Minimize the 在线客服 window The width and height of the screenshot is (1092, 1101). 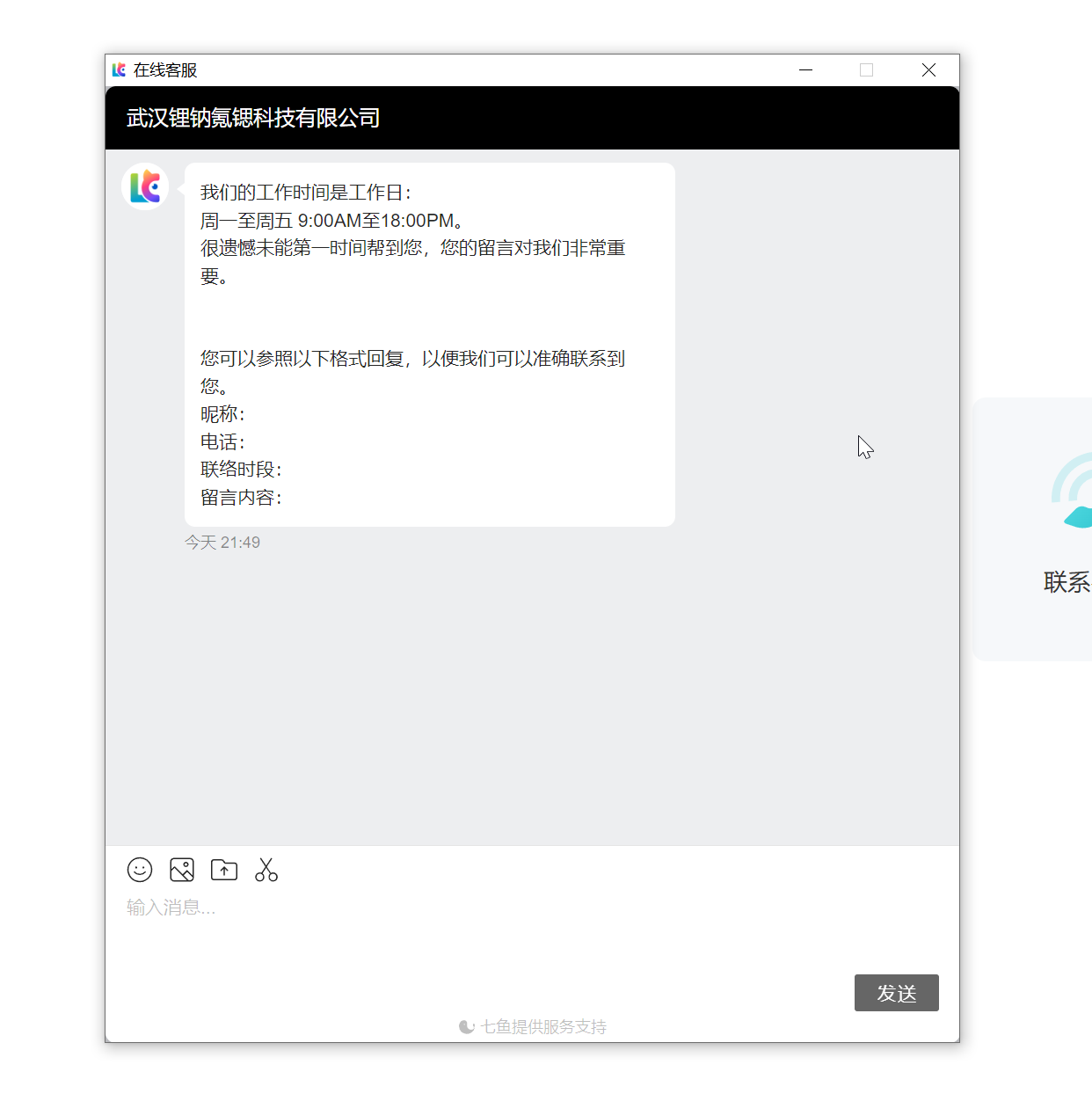coord(805,70)
